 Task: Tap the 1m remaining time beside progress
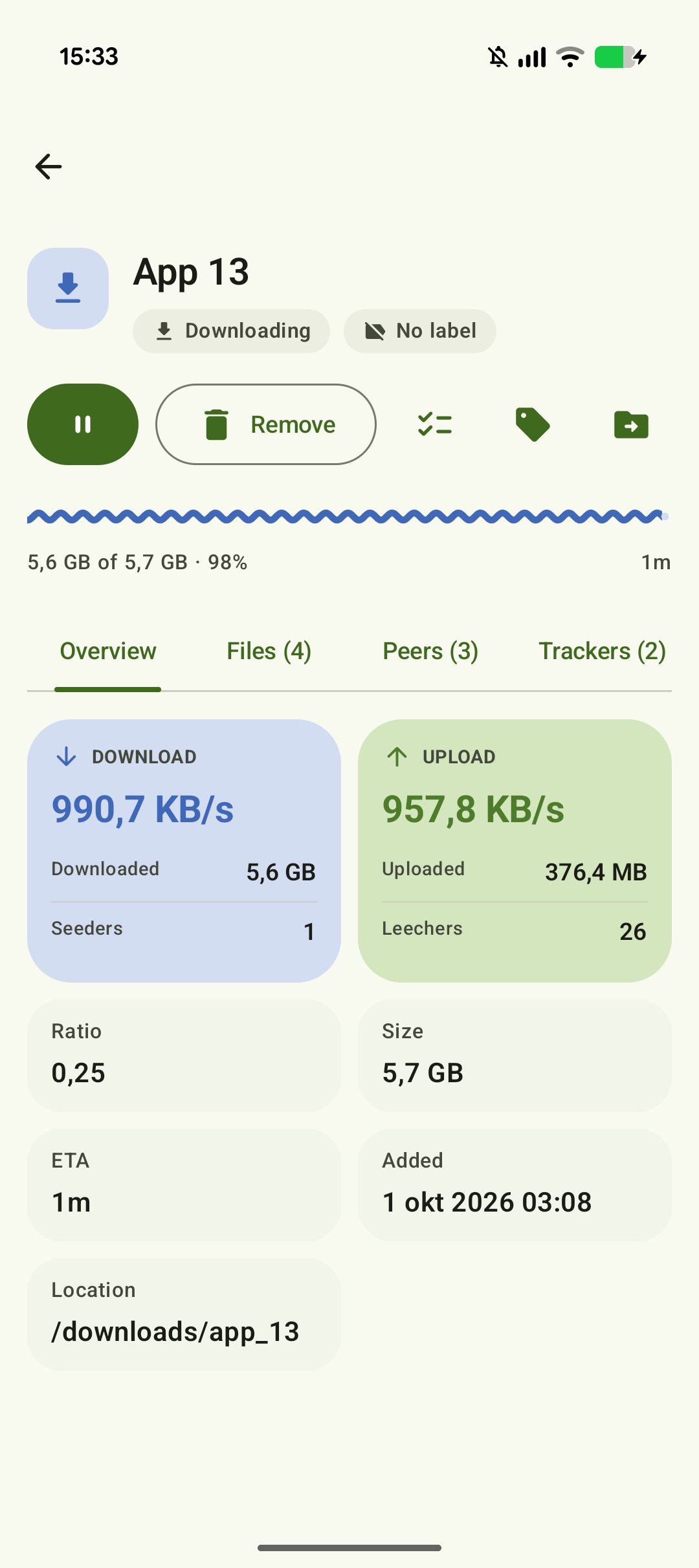tap(656, 562)
